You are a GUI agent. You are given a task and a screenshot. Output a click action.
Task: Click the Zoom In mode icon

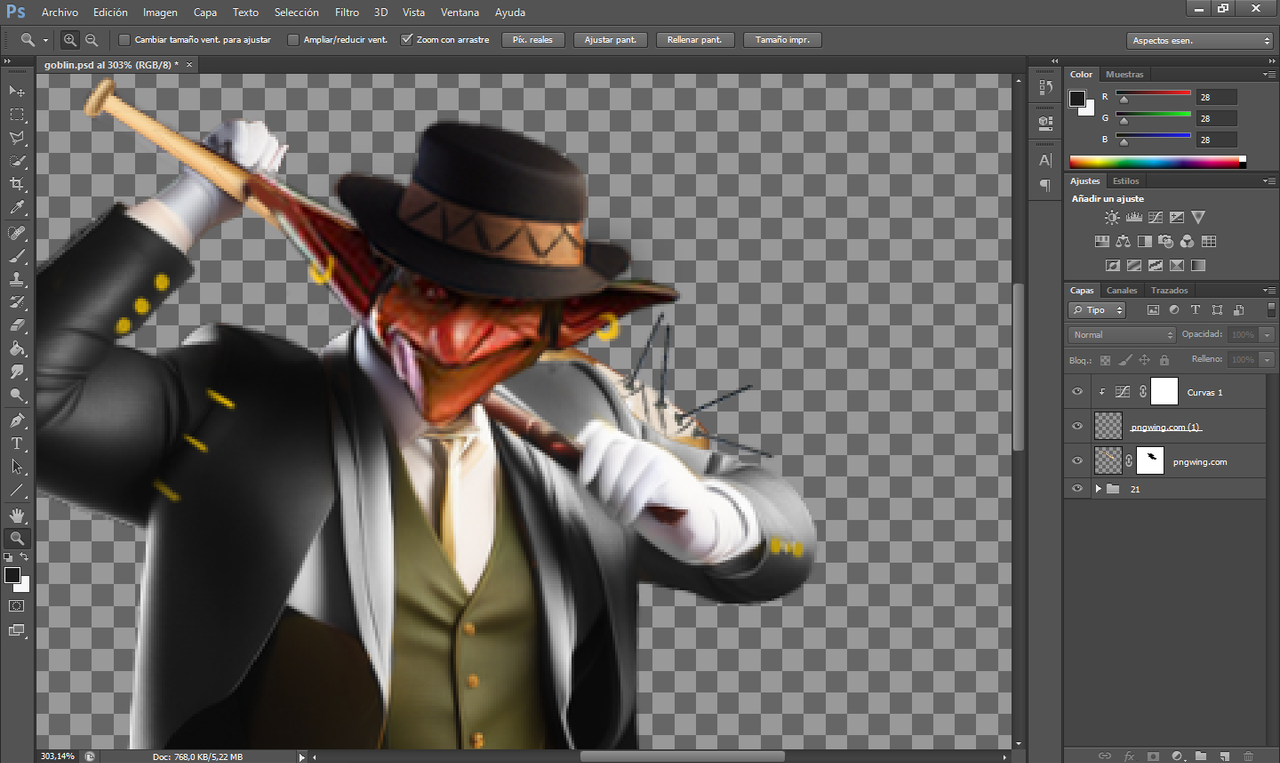(70, 40)
